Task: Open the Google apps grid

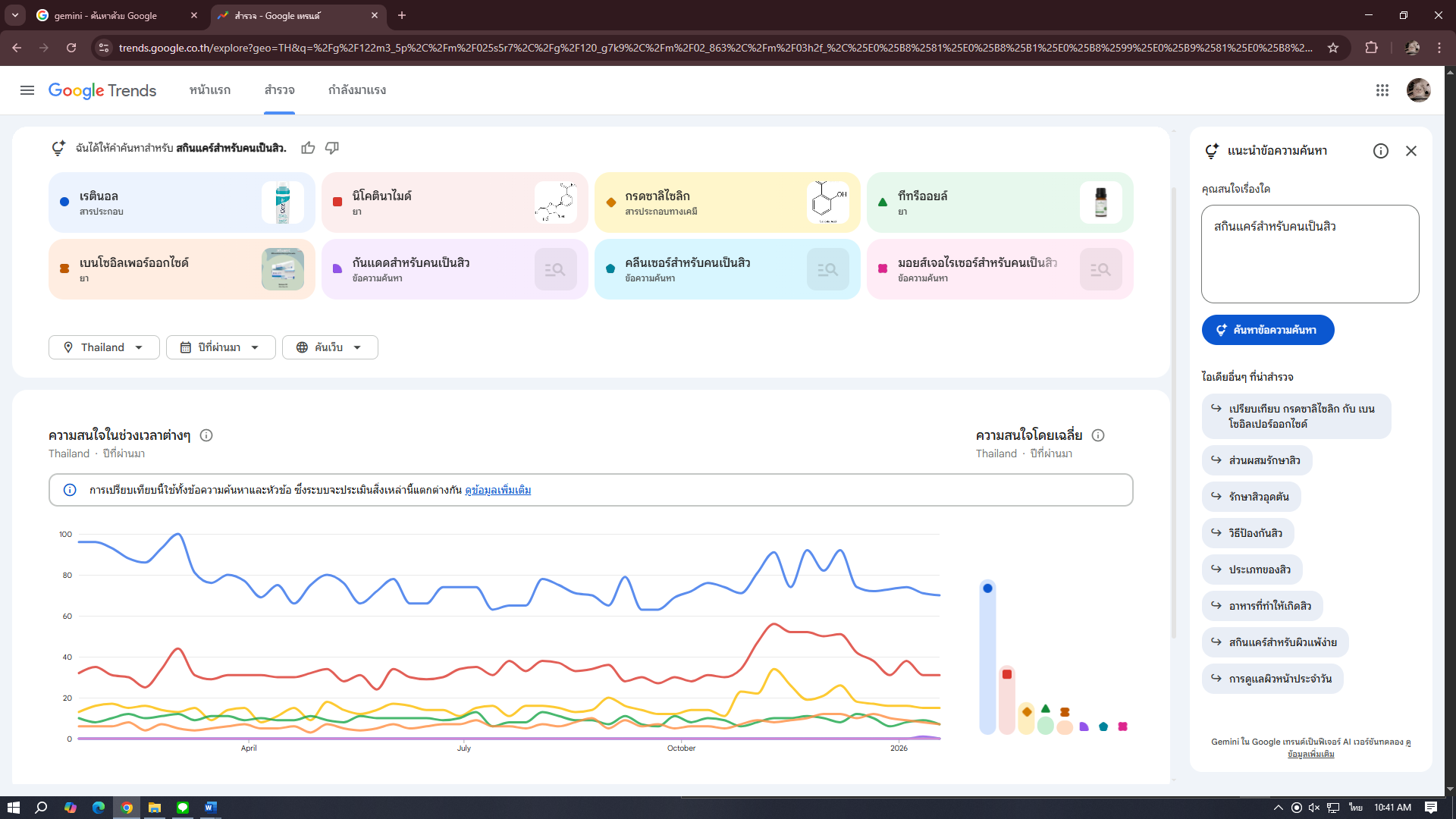Action: coord(1382,90)
